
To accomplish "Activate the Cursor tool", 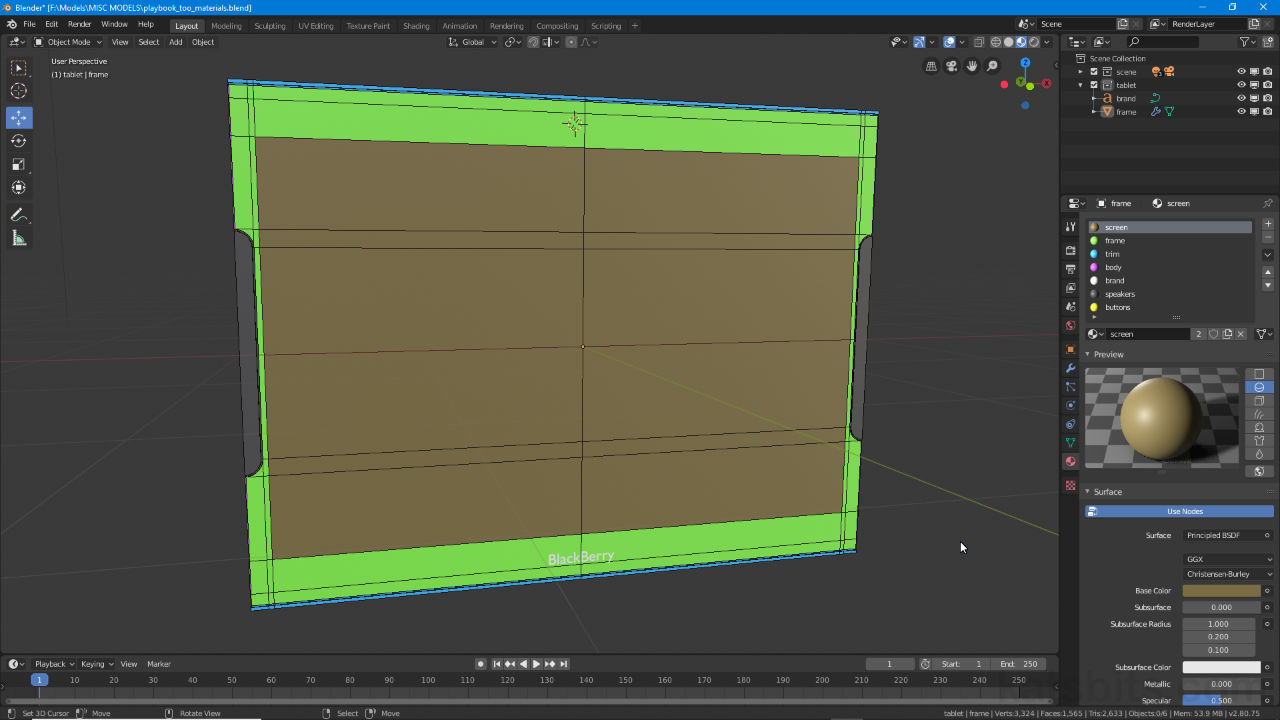I will tap(18, 90).
